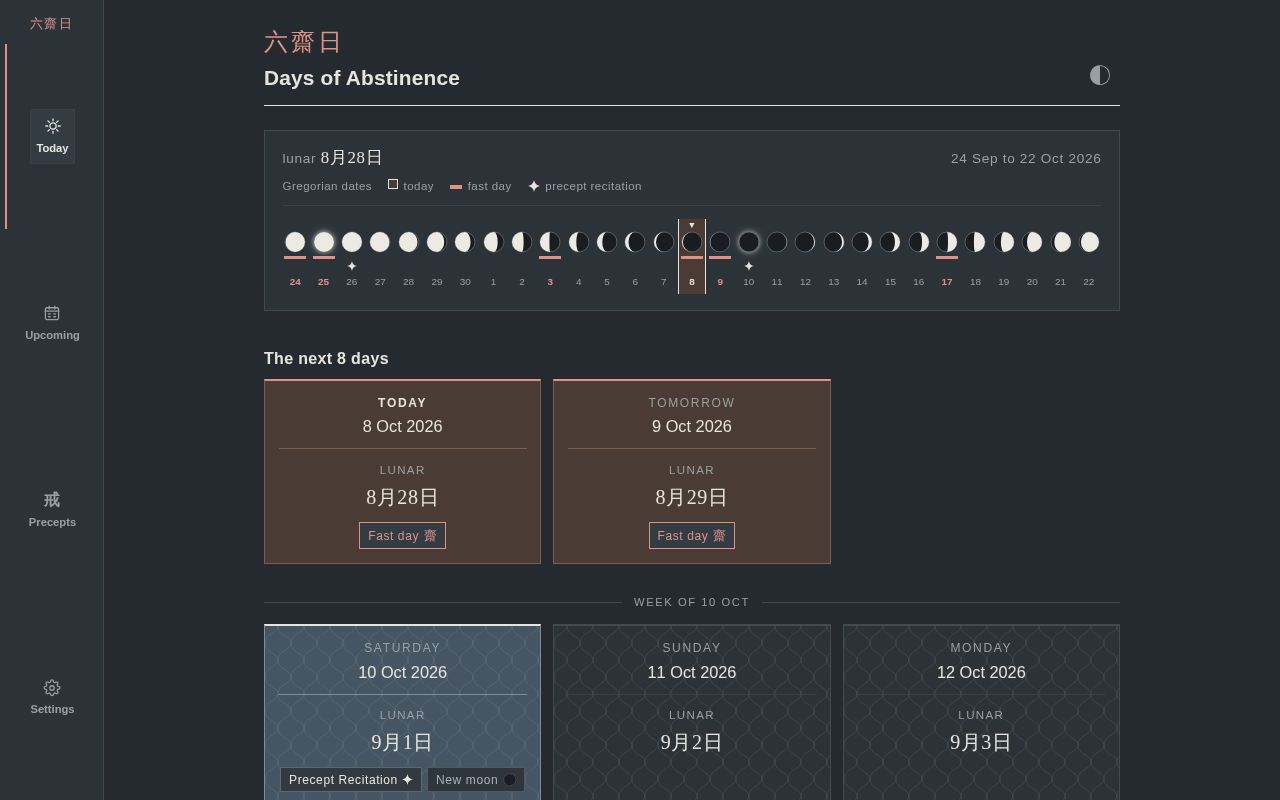Click the Fast day 齋 badge on Today card

(402, 536)
